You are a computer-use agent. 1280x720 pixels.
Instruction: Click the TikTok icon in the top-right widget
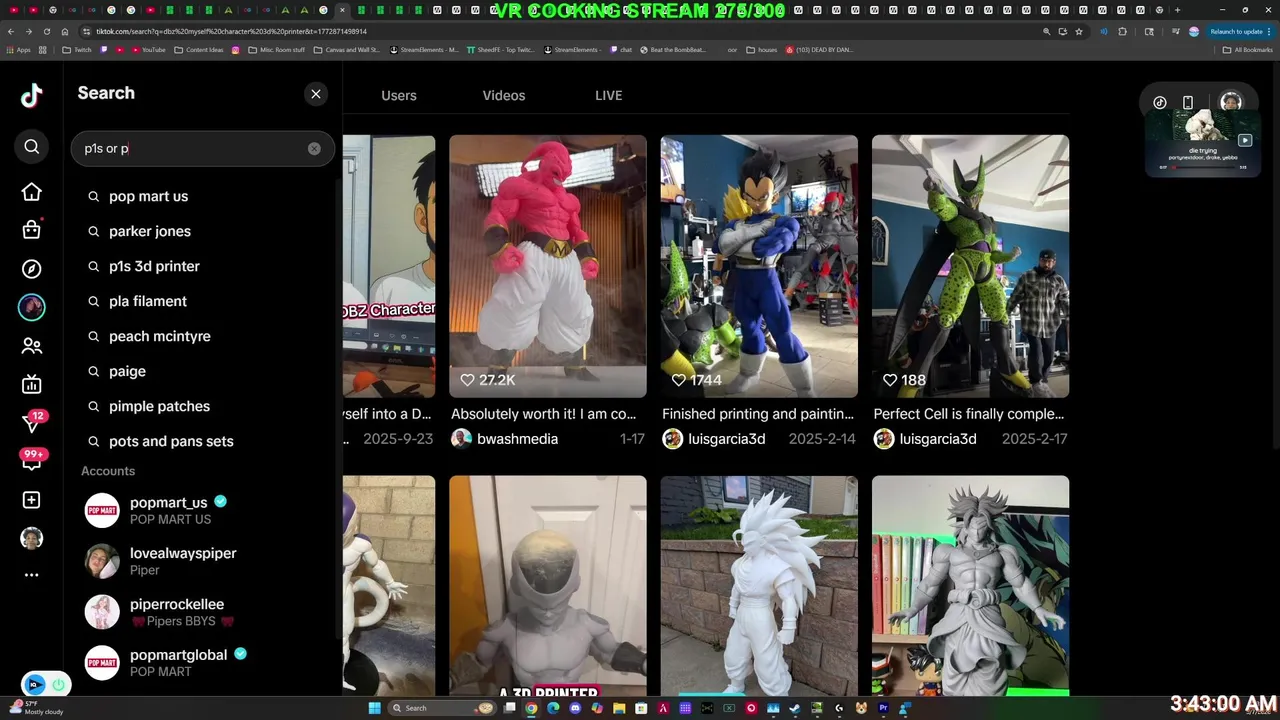1160,102
